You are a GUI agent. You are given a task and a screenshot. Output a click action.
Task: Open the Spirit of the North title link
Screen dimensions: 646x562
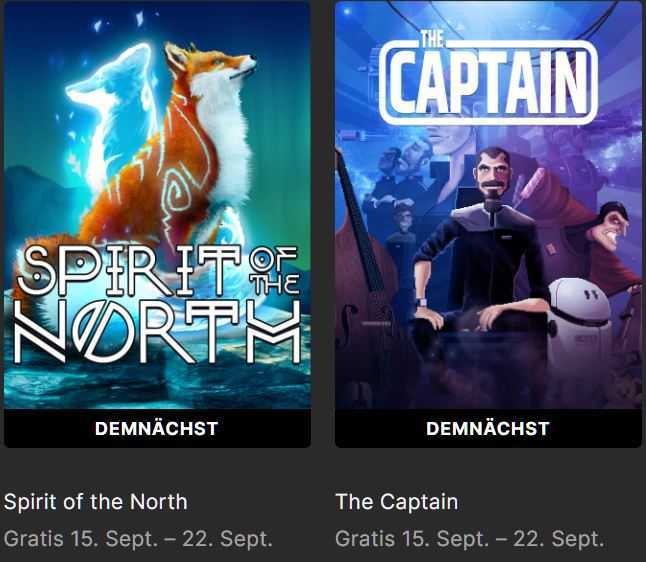[96, 502]
